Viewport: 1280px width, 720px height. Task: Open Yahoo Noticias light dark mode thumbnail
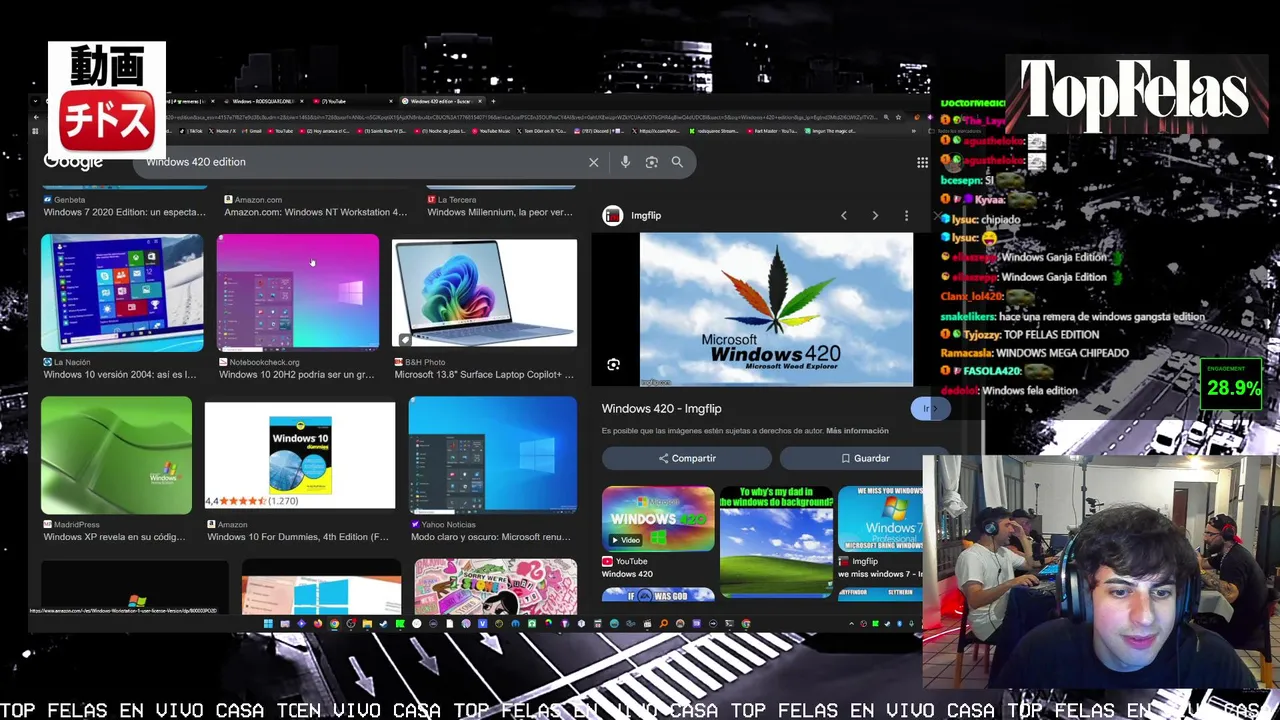pyautogui.click(x=493, y=455)
